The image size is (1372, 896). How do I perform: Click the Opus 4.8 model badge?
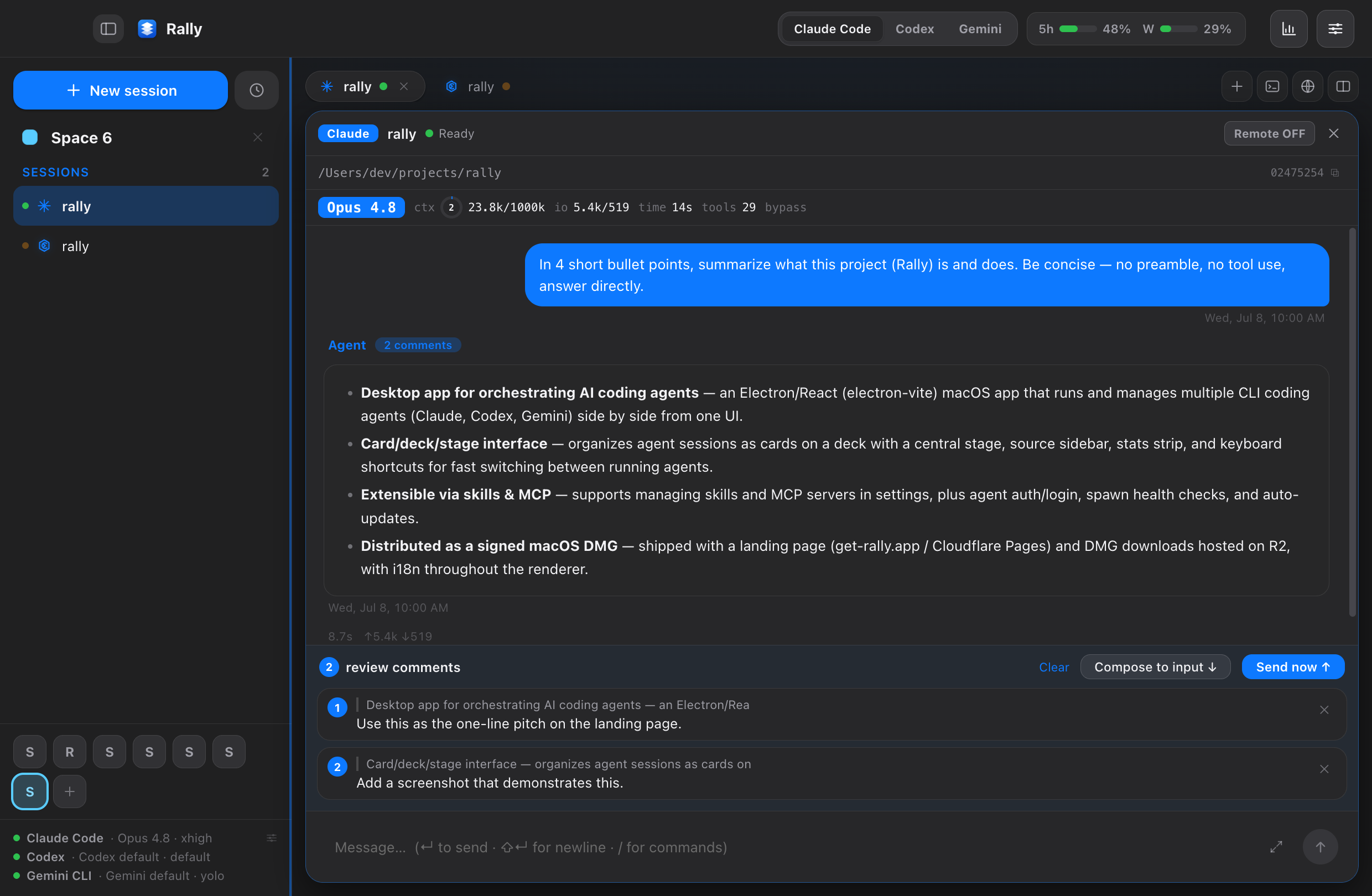[361, 207]
